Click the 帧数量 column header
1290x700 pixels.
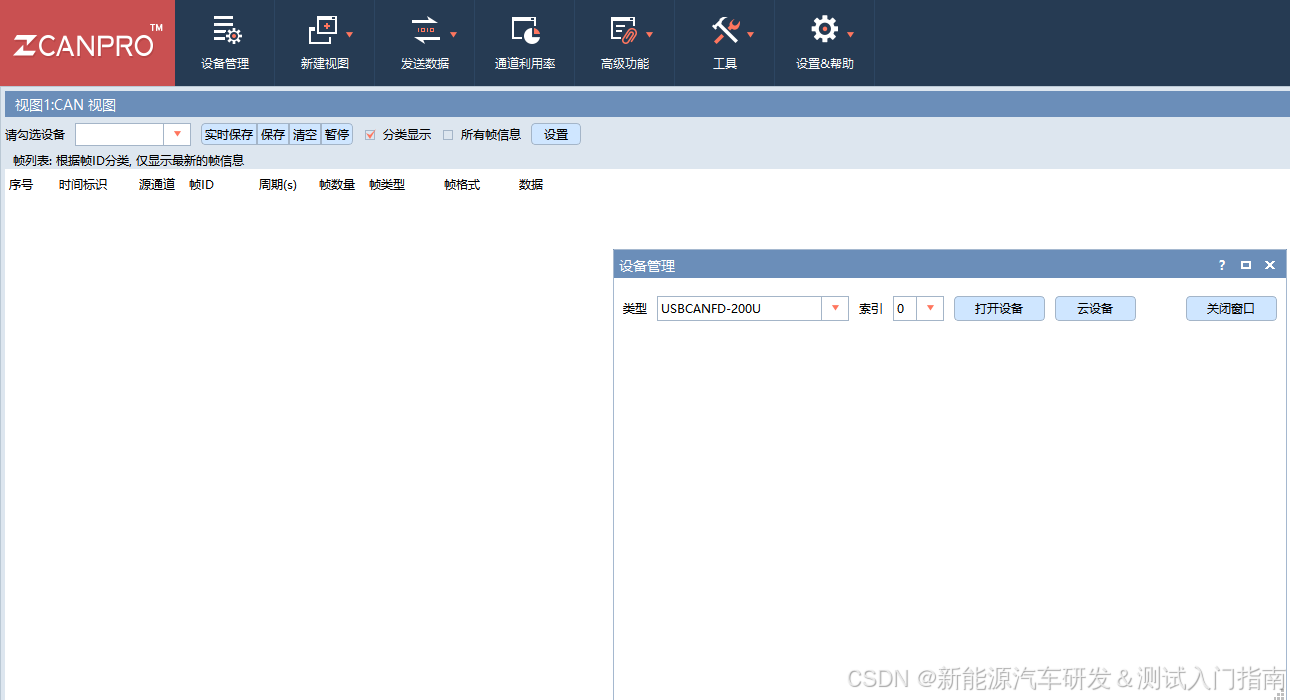(337, 185)
